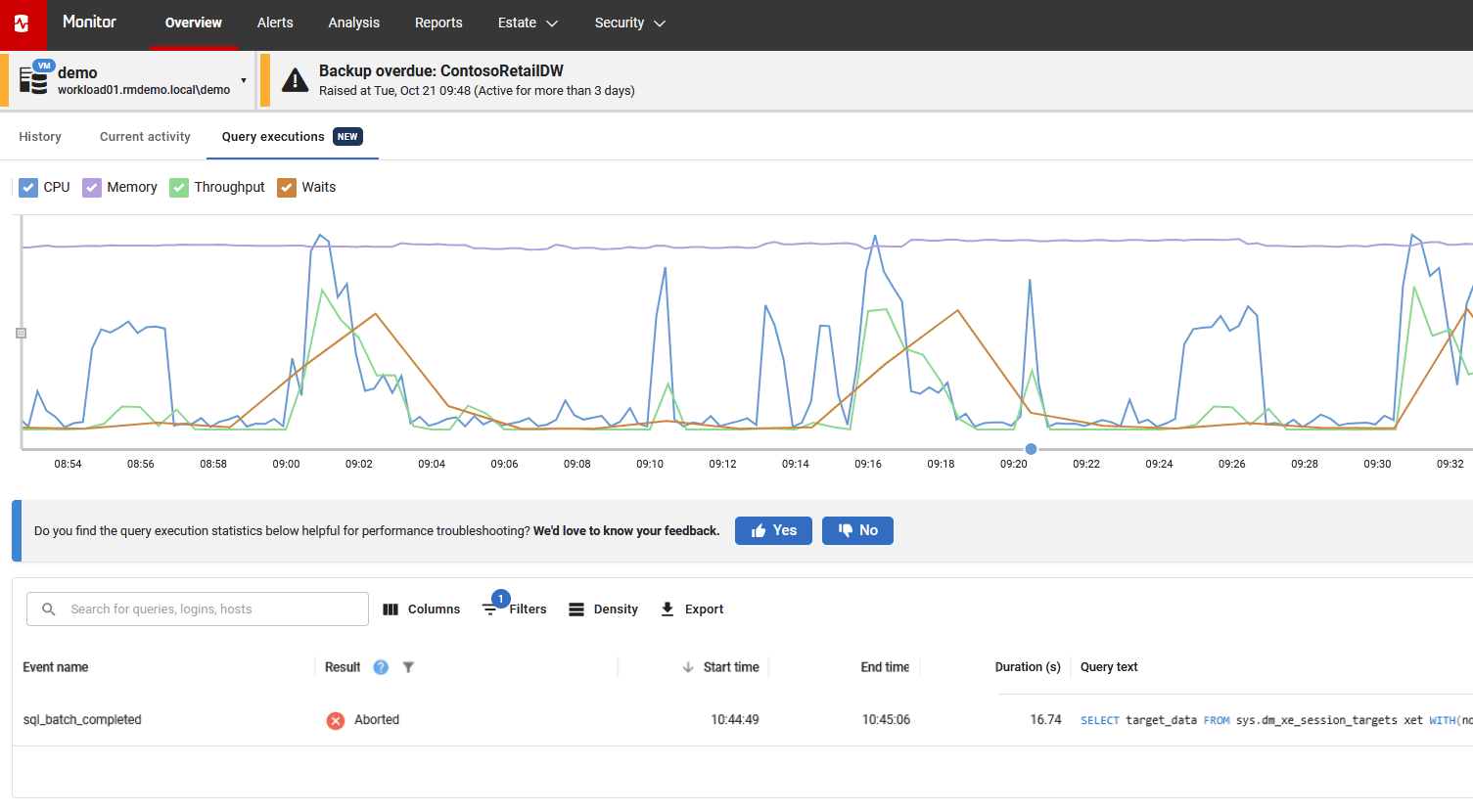Click the question mark help icon beside Result
The width and height of the screenshot is (1473, 812).
coord(382,667)
